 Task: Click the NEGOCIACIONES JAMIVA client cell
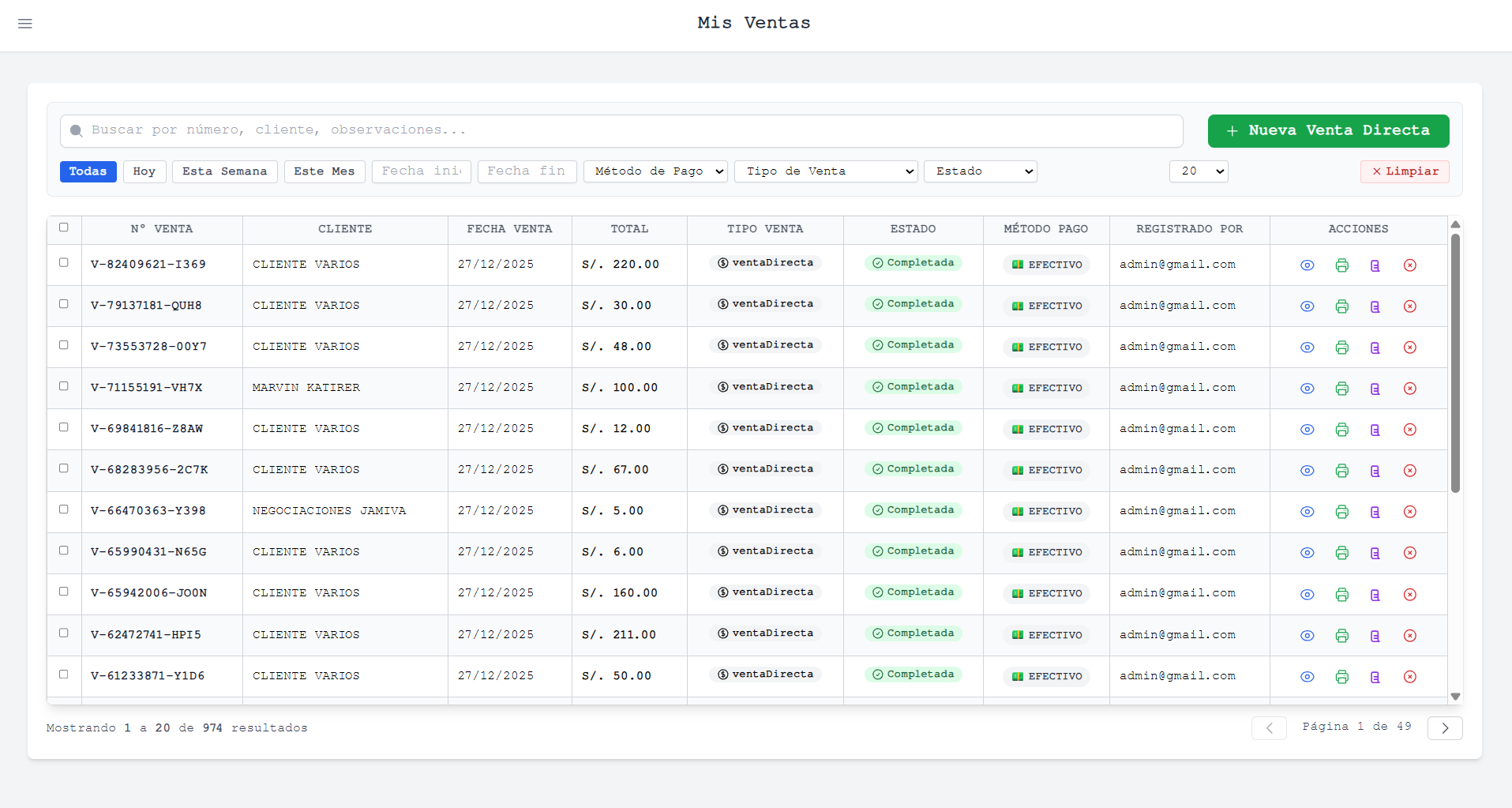click(x=345, y=512)
